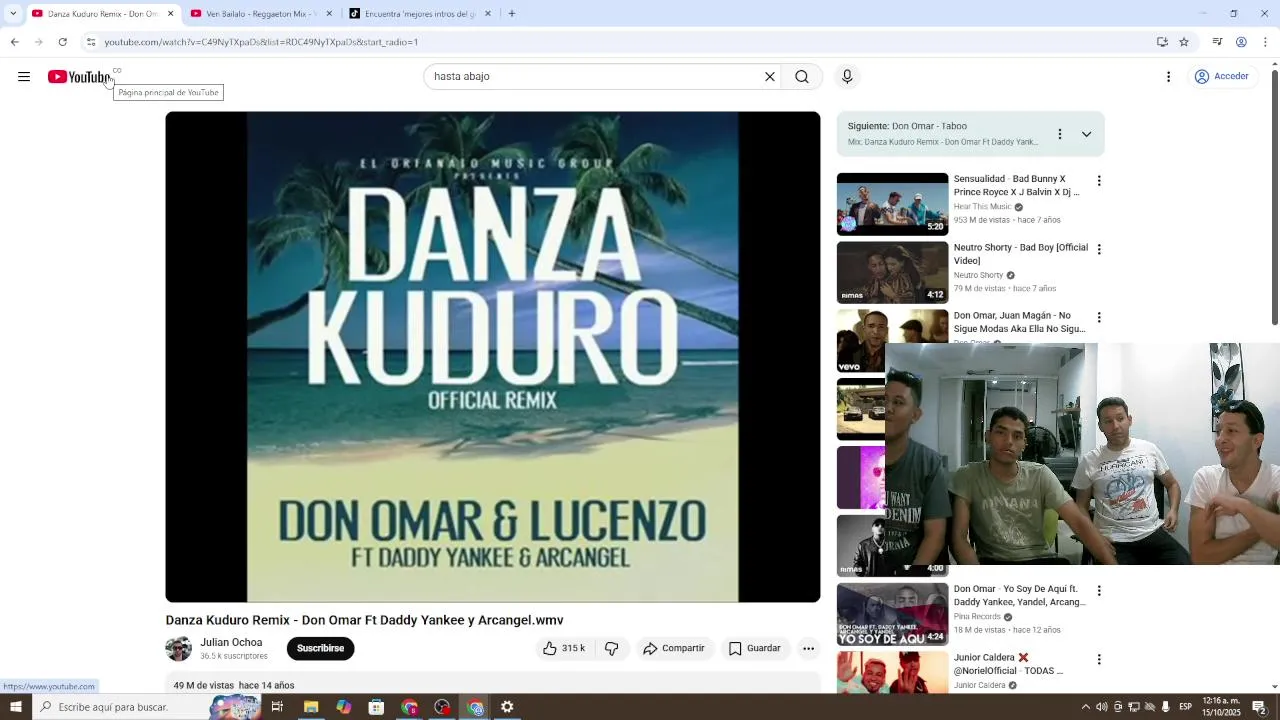The height and width of the screenshot is (720, 1280).
Task: Open the 'Yo Soy De Aquí' thumbnail
Action: click(892, 614)
